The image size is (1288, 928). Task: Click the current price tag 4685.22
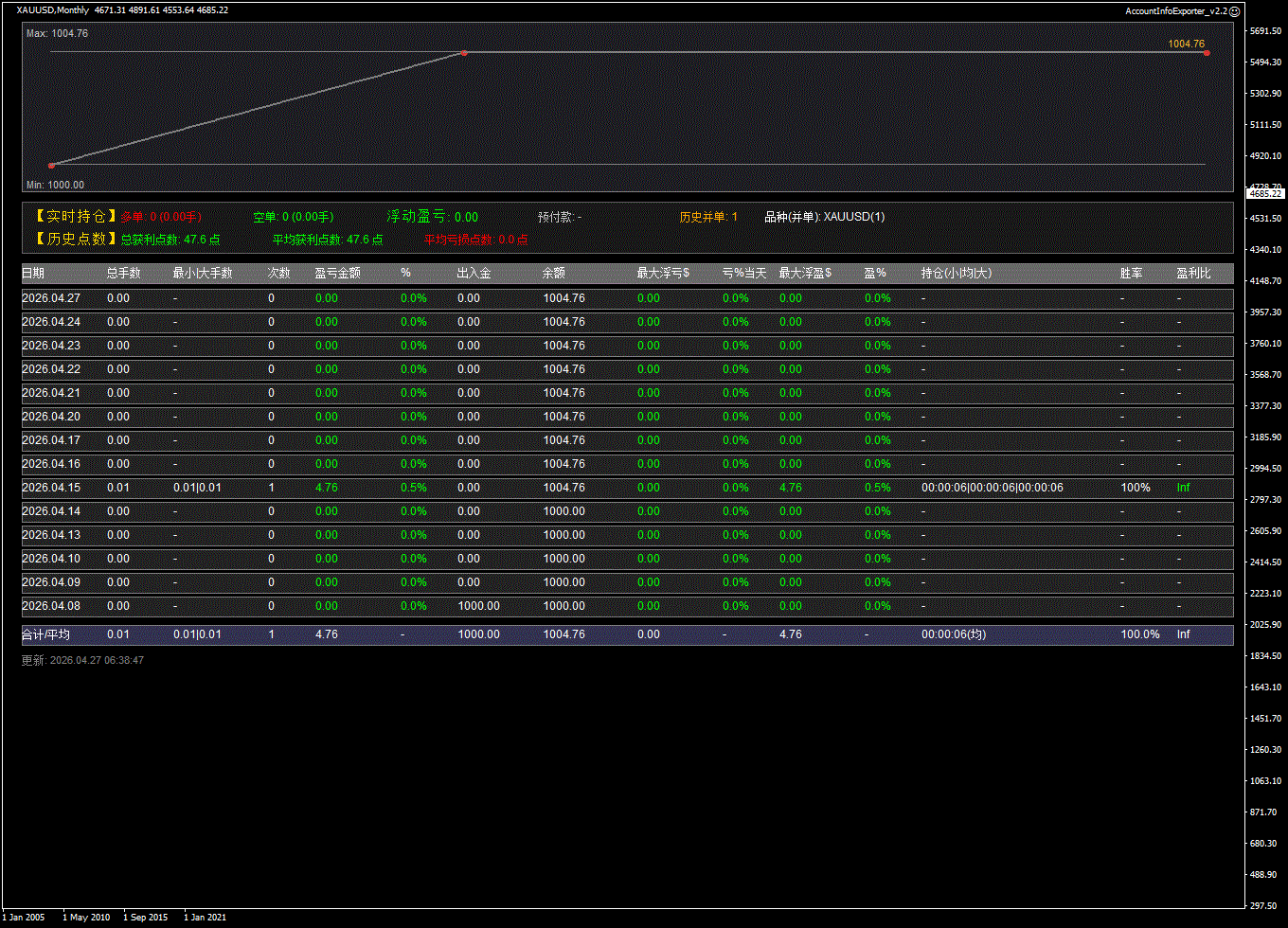pyautogui.click(x=1265, y=193)
